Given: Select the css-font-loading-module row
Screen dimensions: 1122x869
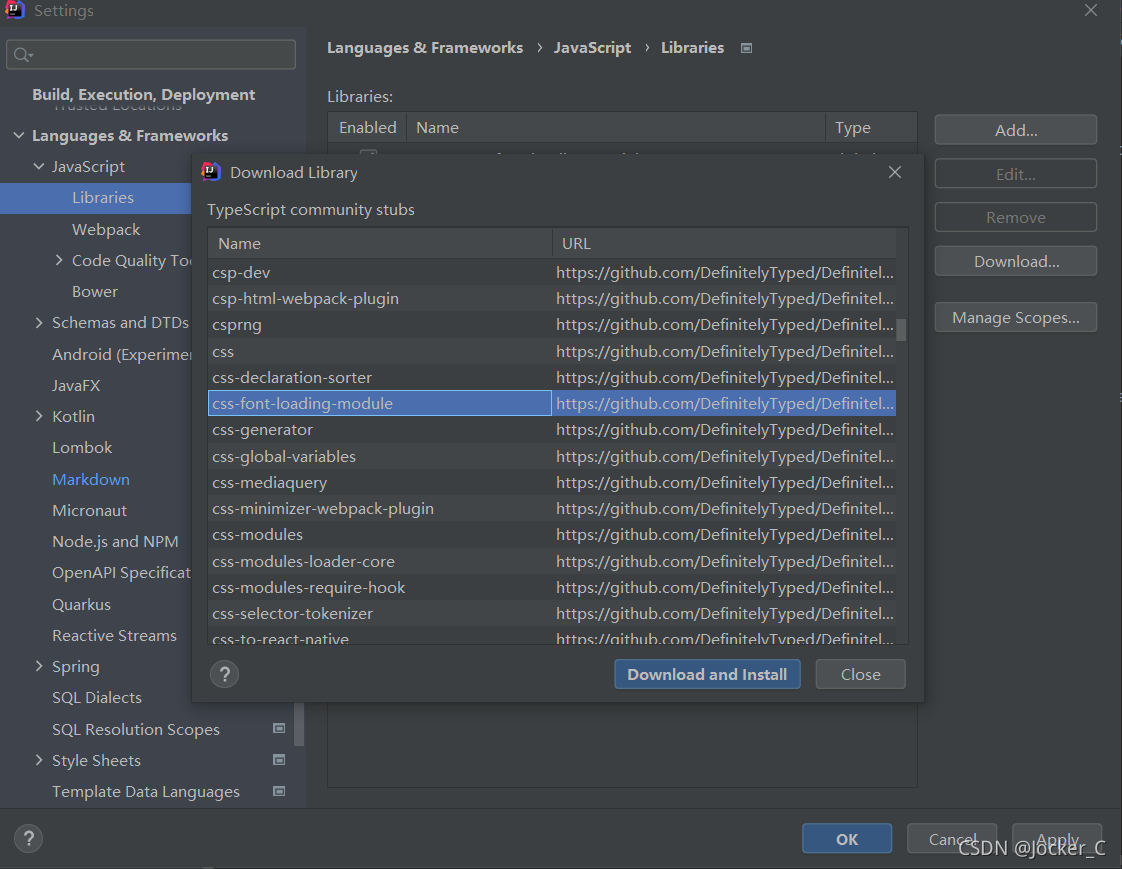Looking at the screenshot, I should tap(552, 403).
